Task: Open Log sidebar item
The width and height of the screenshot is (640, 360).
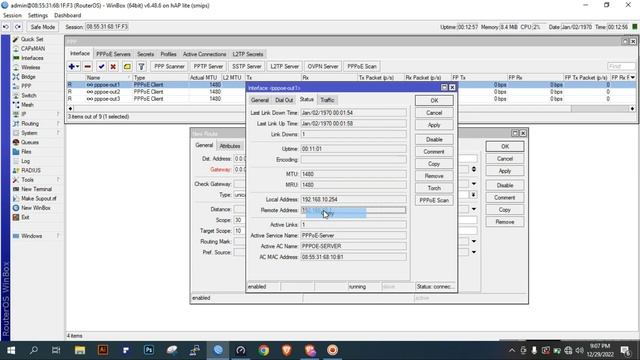Action: coord(25,161)
